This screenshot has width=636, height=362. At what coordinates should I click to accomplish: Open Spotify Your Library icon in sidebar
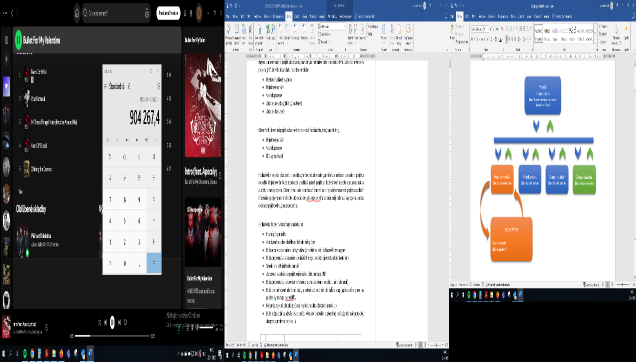point(6,40)
